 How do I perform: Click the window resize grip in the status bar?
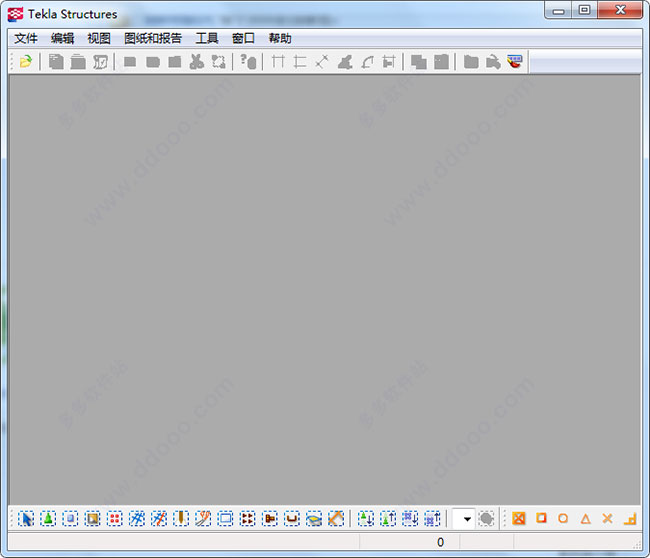(637, 545)
